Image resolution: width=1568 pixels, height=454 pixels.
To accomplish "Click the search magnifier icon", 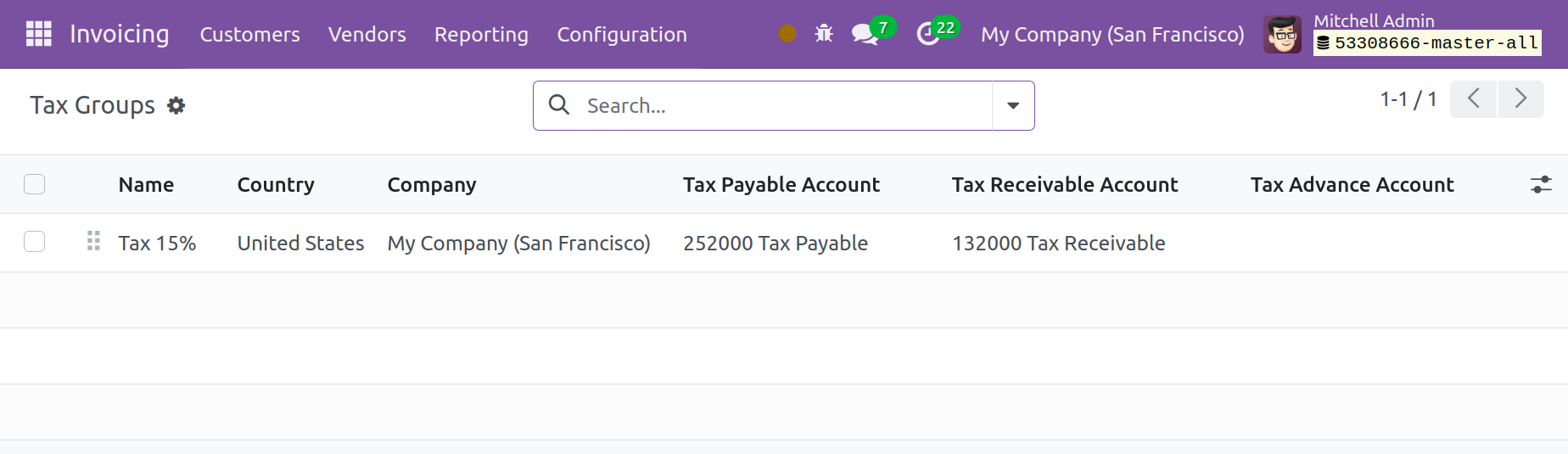I will coord(559,104).
